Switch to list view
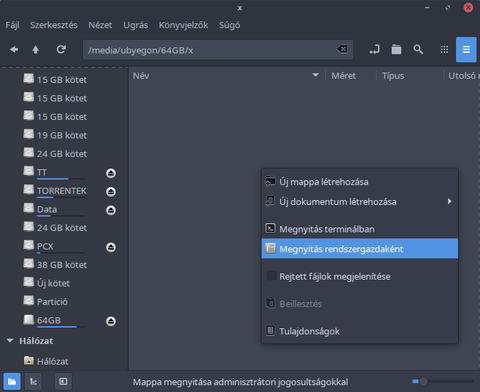This screenshot has width=480, height=392. pyautogui.click(x=466, y=50)
